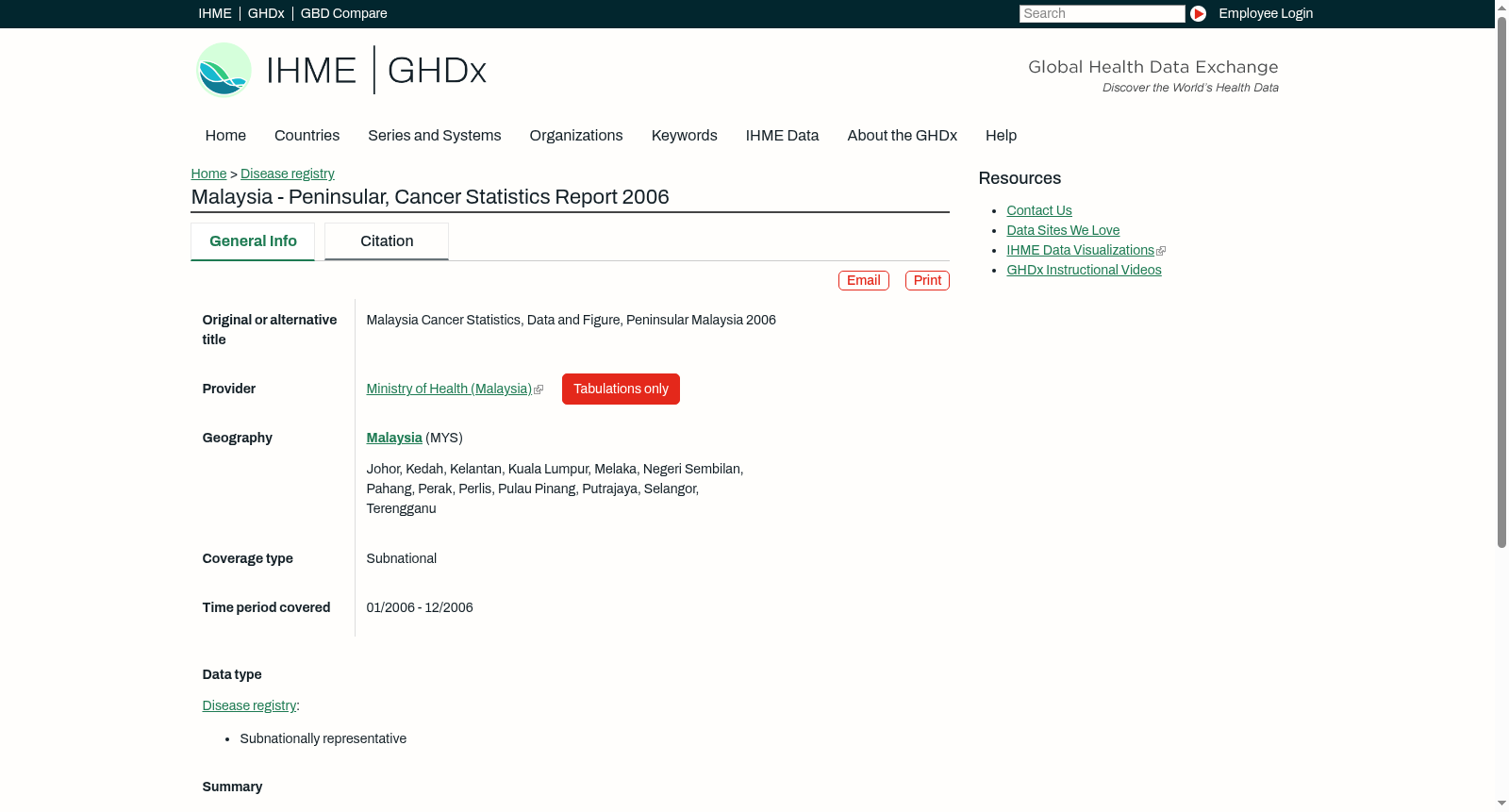Viewport: 1509px width, 812px height.
Task: Open the Countries menu
Action: [x=307, y=136]
